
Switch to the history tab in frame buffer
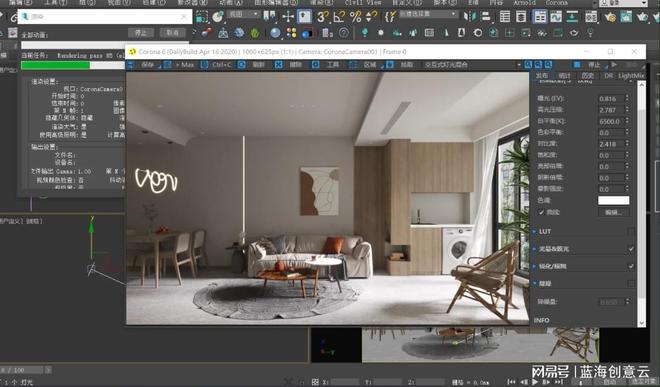click(x=587, y=76)
